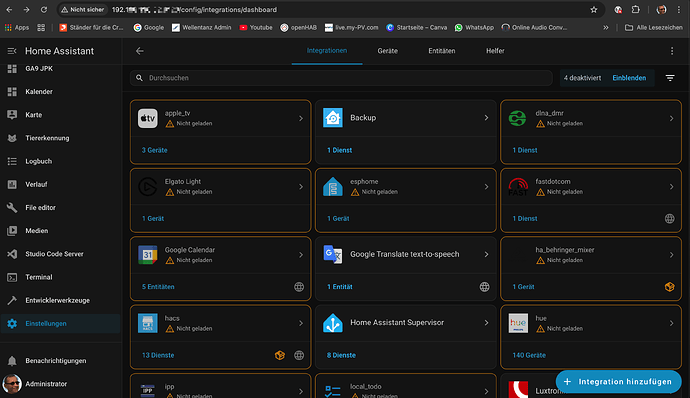The image size is (690, 398).
Task: Open the integrations overflow menu
Action: pos(672,51)
